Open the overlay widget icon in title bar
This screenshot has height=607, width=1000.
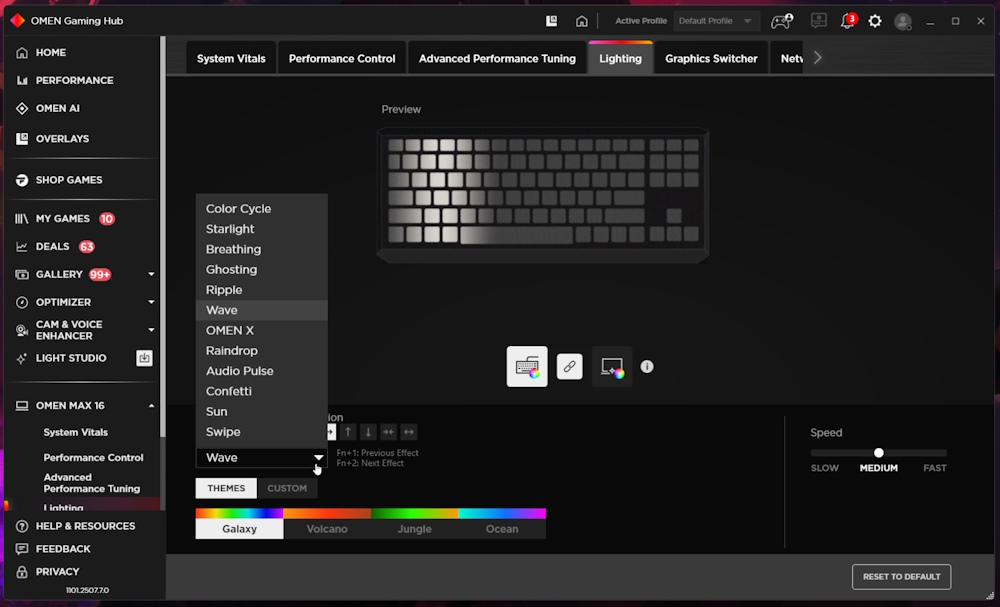552,21
